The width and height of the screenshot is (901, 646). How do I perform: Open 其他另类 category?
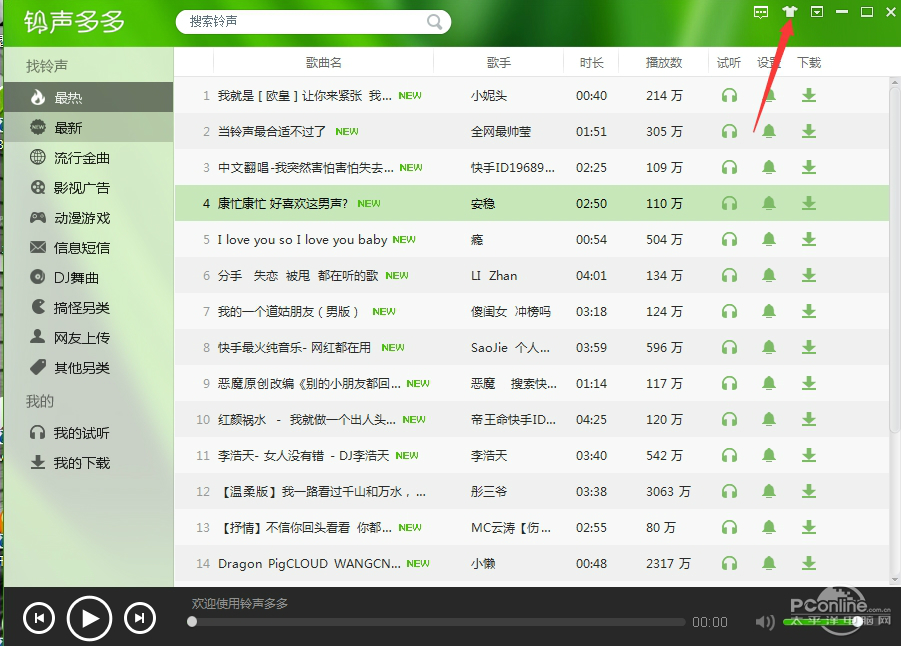(x=88, y=367)
